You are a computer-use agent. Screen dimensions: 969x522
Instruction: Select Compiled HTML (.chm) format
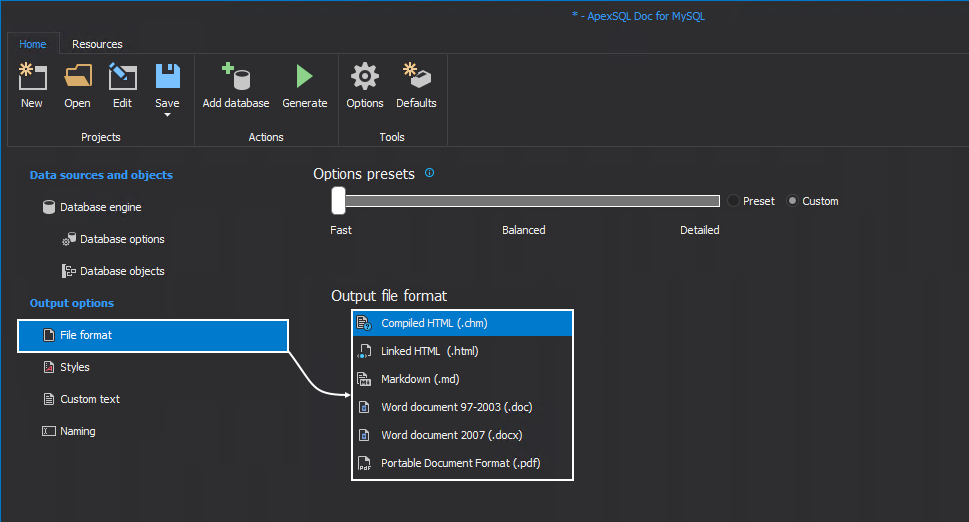pyautogui.click(x=462, y=323)
